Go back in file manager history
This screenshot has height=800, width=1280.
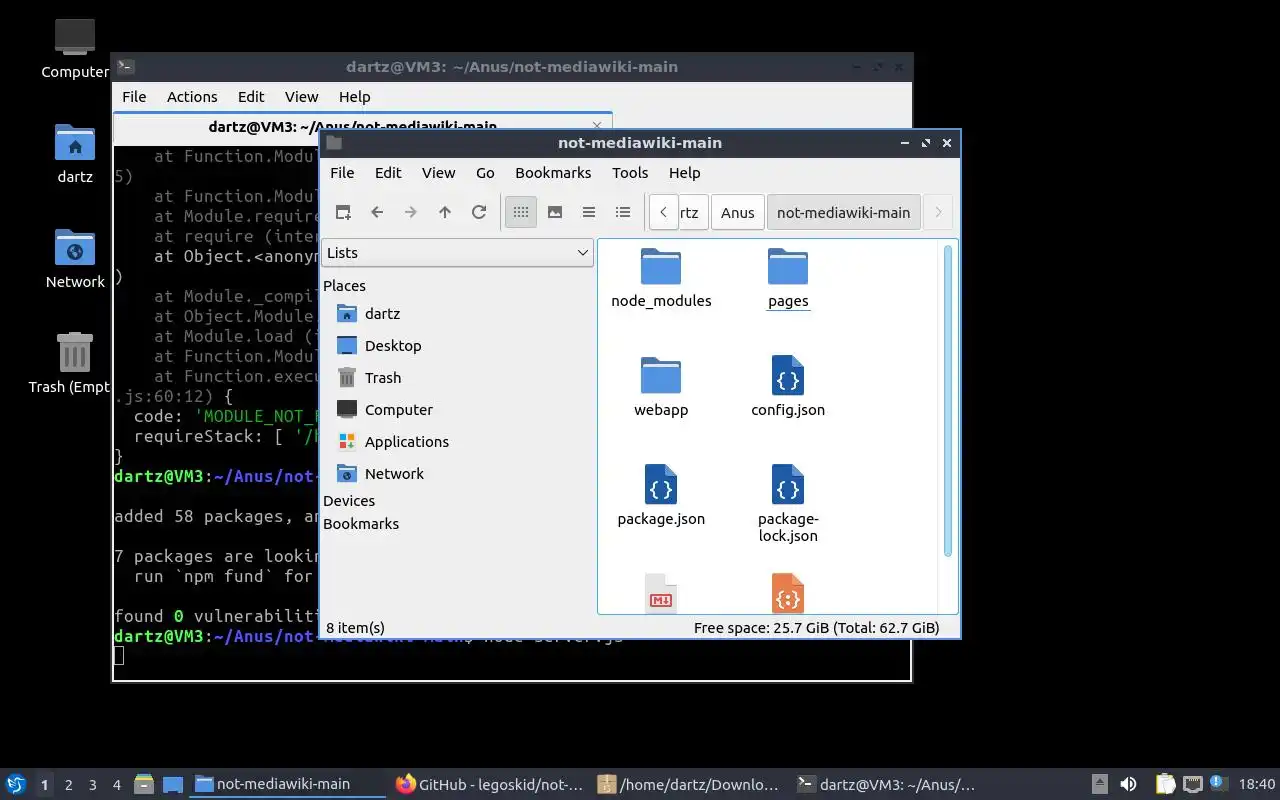pyautogui.click(x=377, y=212)
